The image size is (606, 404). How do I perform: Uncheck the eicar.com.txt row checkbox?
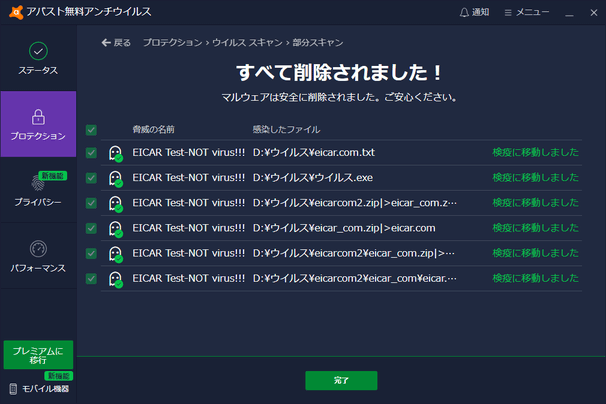pyautogui.click(x=91, y=153)
